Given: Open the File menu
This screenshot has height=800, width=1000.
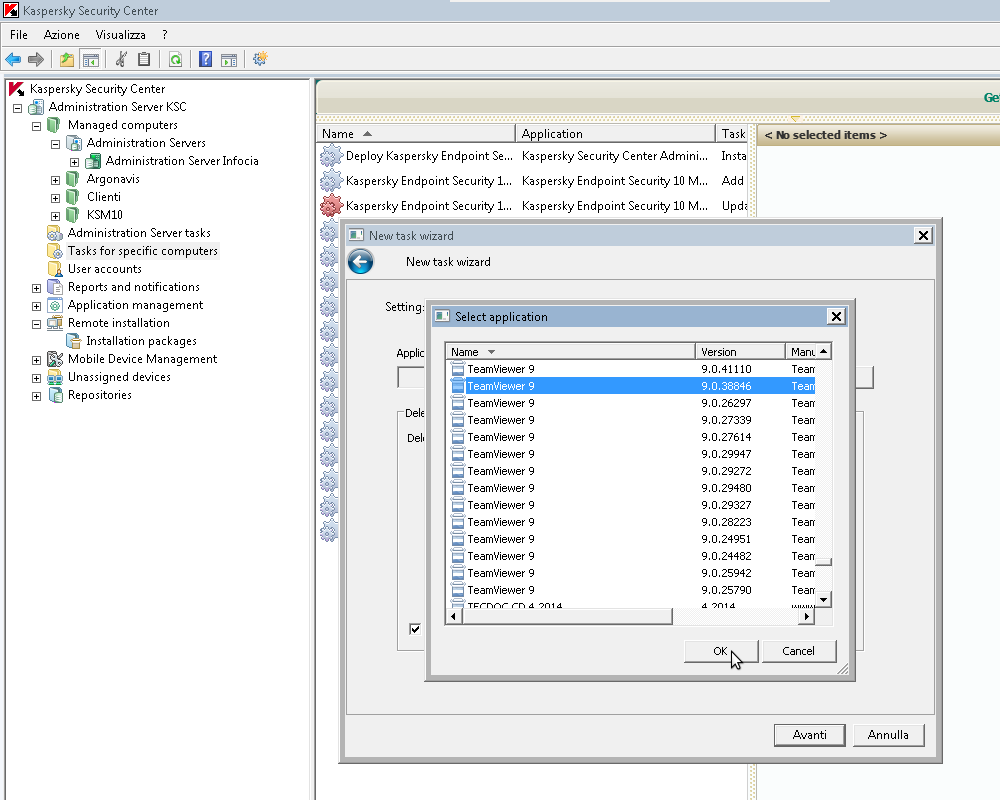Looking at the screenshot, I should [18, 34].
